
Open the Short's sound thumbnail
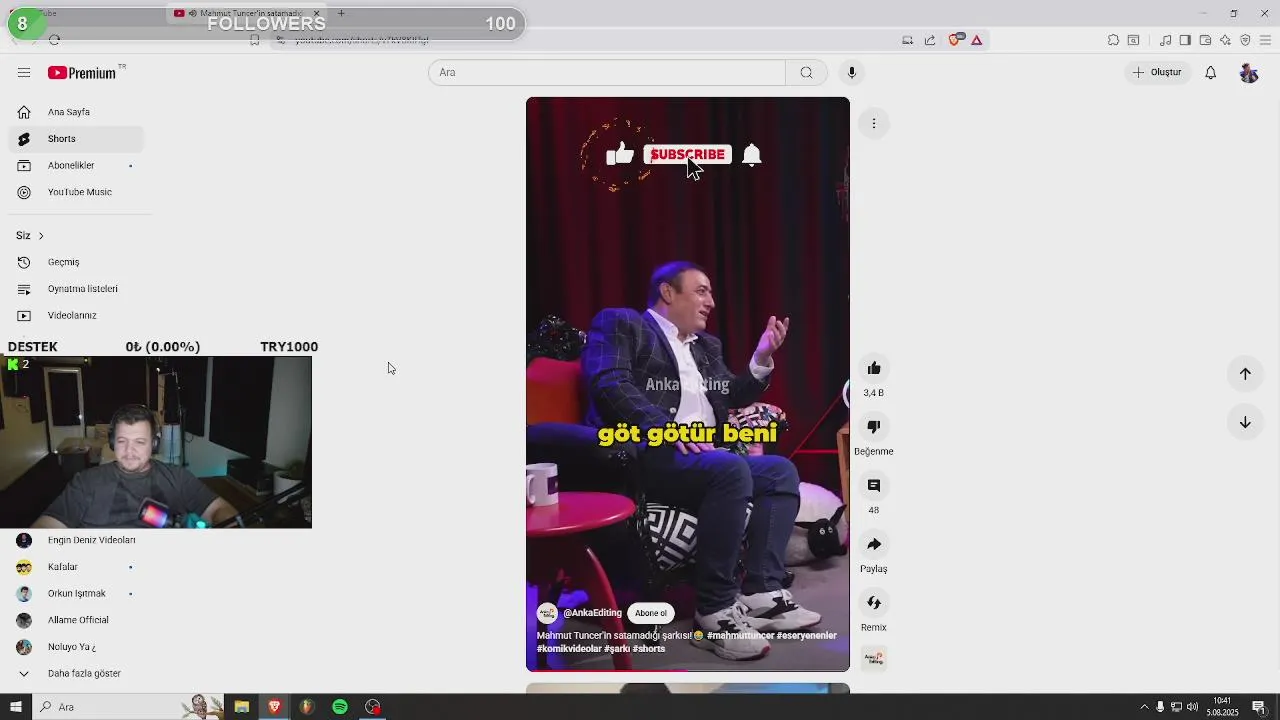(875, 658)
